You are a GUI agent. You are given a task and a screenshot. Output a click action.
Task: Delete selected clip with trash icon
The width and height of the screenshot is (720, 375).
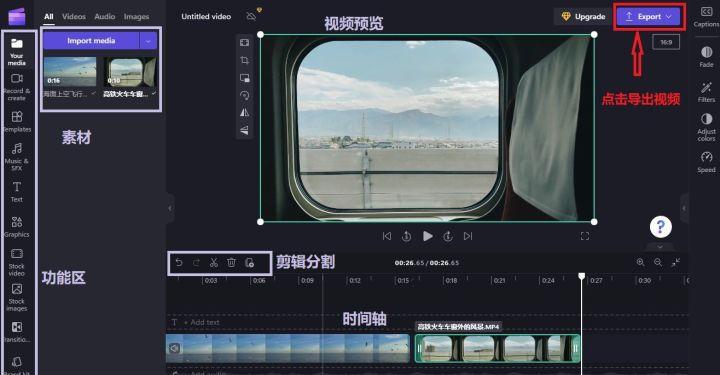[231, 263]
